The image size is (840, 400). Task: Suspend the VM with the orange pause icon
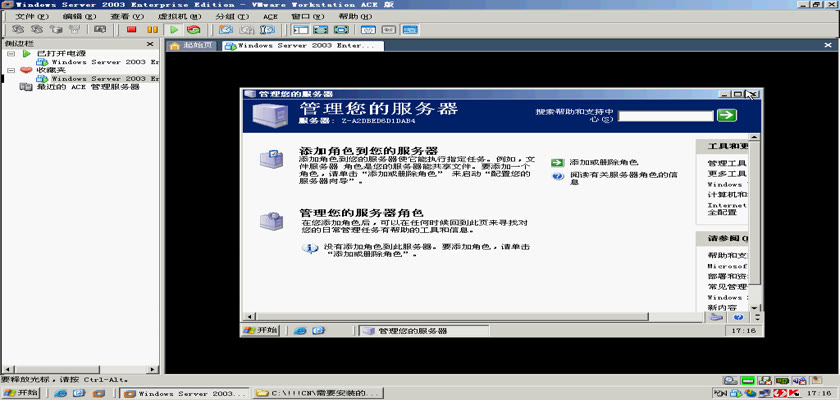pyautogui.click(x=152, y=29)
